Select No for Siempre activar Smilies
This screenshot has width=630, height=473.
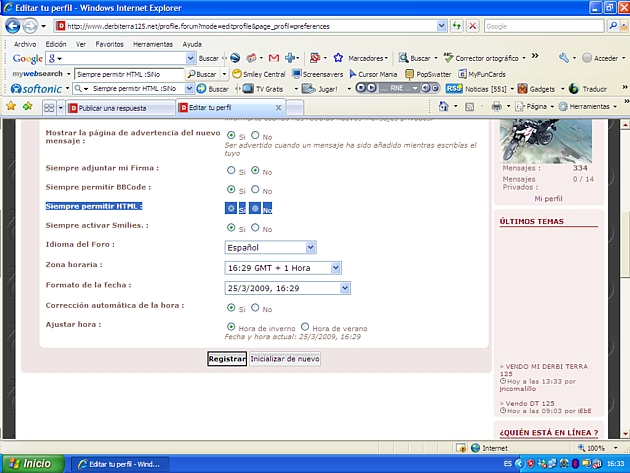(x=255, y=227)
